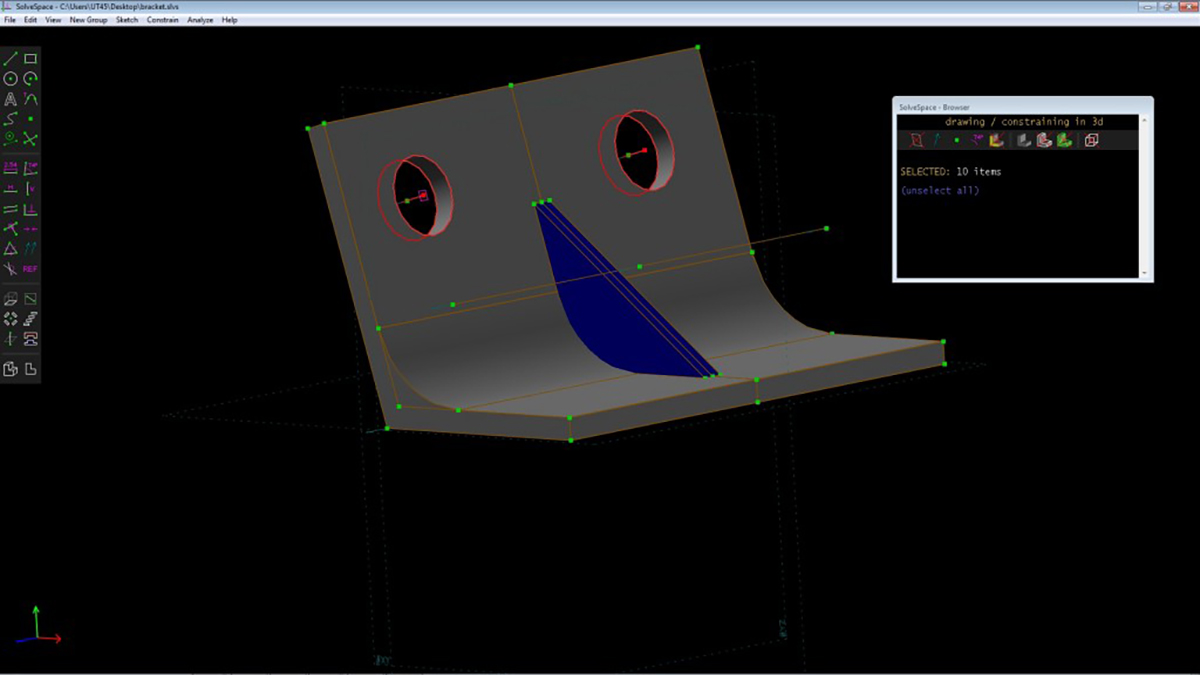Toggle hidden lines display in Browser toolbar
The height and width of the screenshot is (675, 1200).
point(1091,140)
